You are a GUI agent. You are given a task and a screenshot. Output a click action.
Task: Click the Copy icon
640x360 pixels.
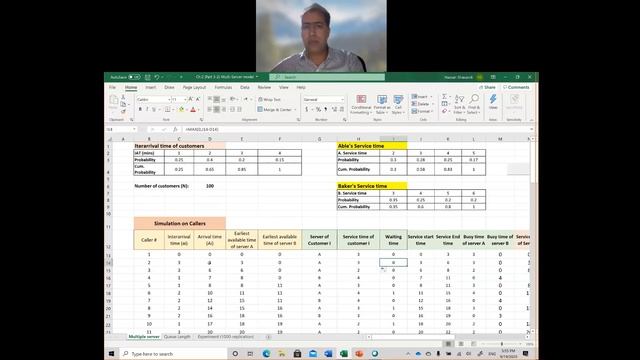tap(123, 104)
